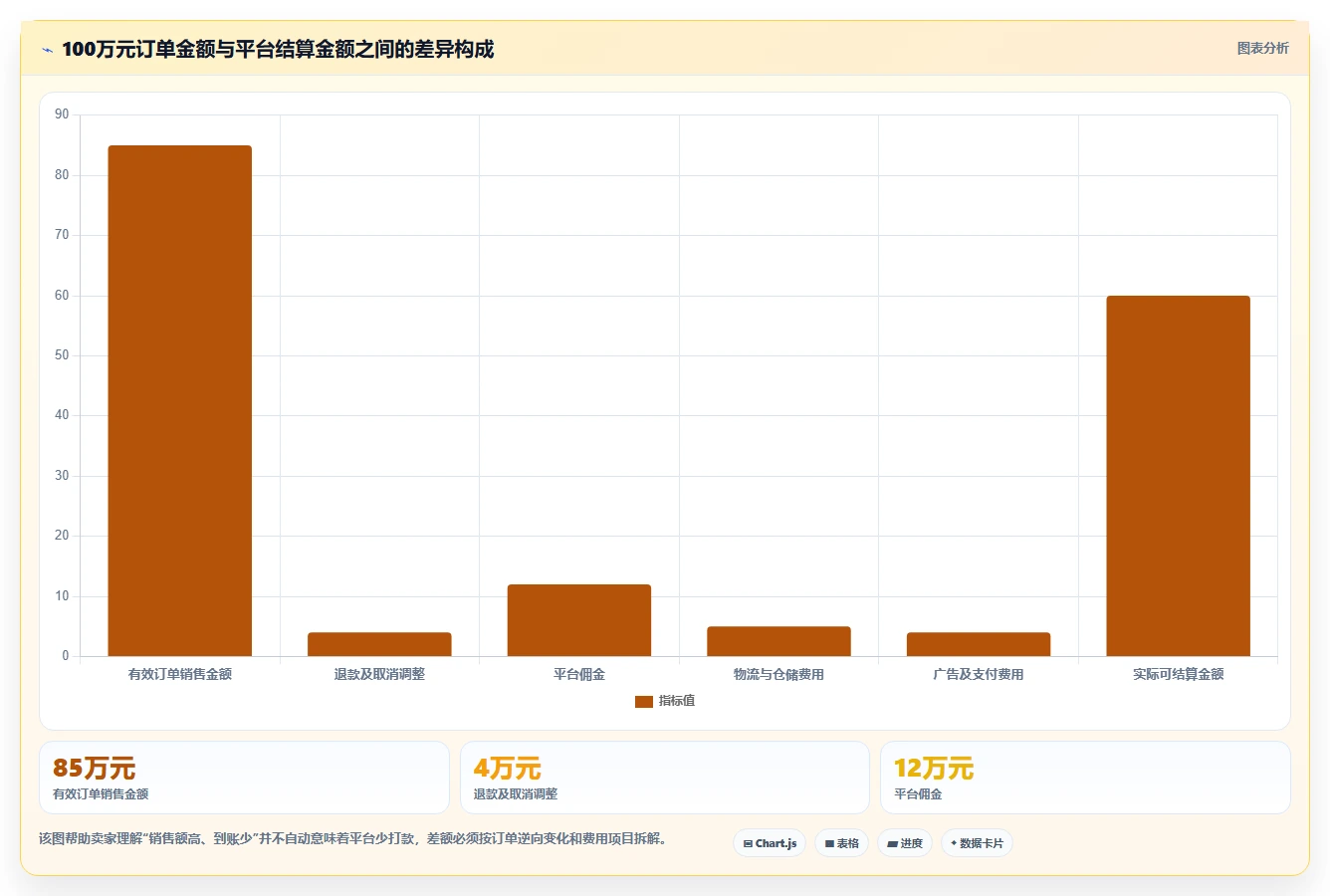This screenshot has height=896, width=1330.
Task: Click the icon inside the 进度 chip
Action: click(892, 844)
